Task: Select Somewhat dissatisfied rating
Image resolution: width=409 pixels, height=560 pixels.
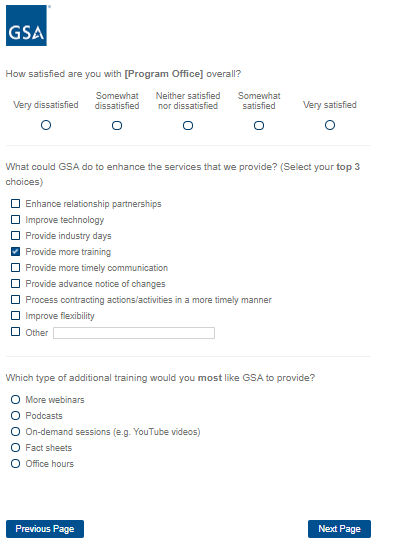Action: point(117,125)
